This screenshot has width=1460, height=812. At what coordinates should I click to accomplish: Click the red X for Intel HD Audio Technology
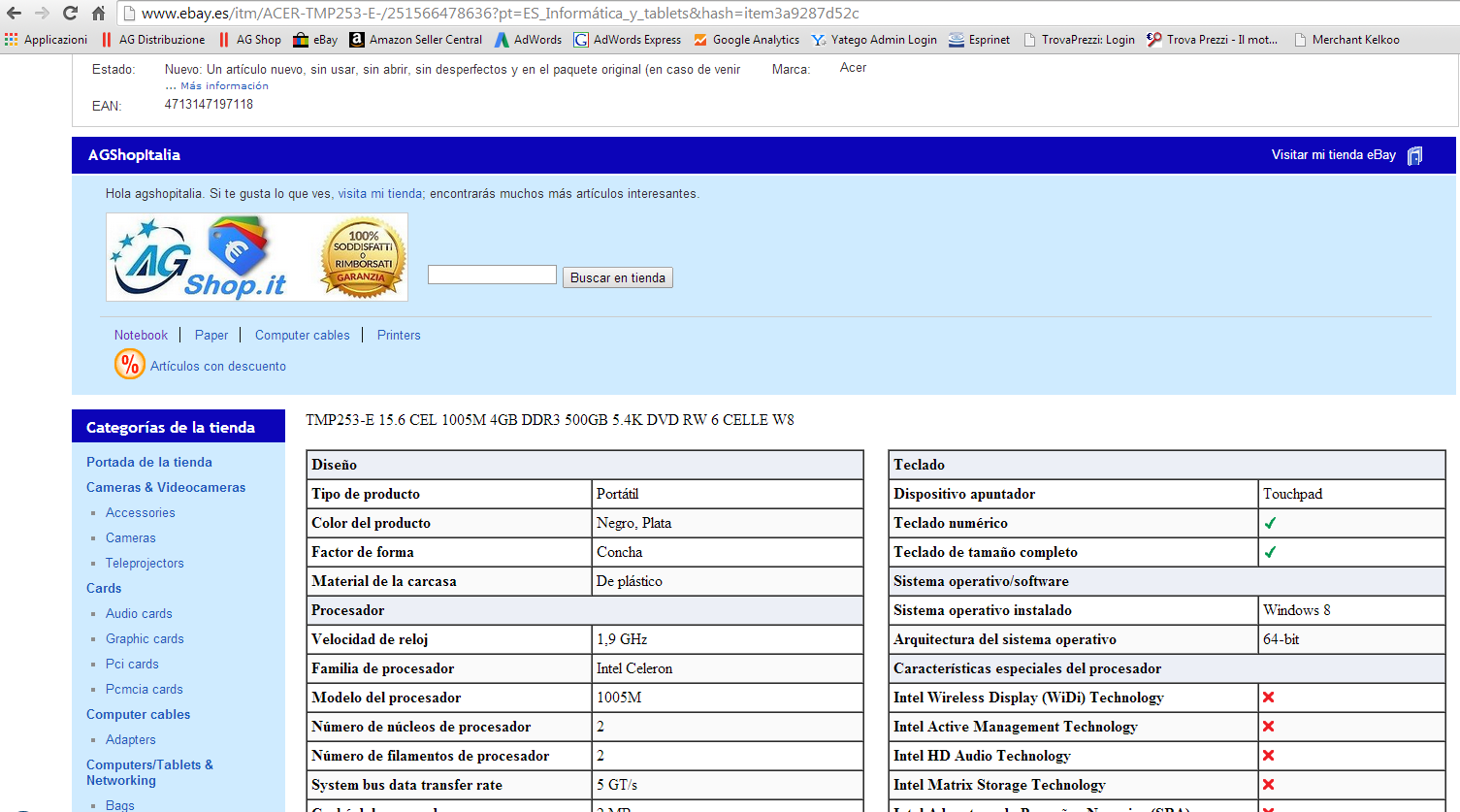coord(1268,756)
